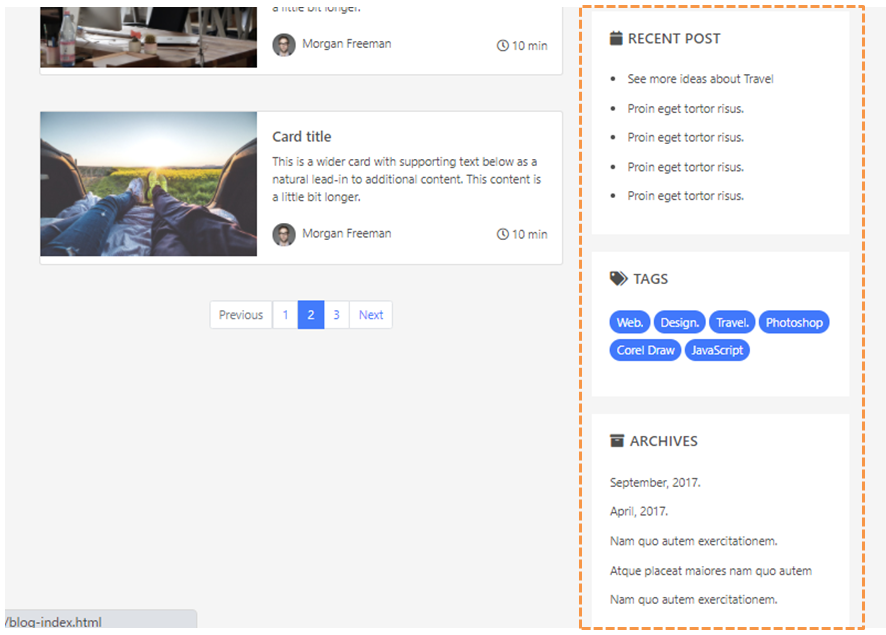This screenshot has width=886, height=635.
Task: Open last 'Nam quo autem exercitationem.' archive link
Action: coord(693,599)
